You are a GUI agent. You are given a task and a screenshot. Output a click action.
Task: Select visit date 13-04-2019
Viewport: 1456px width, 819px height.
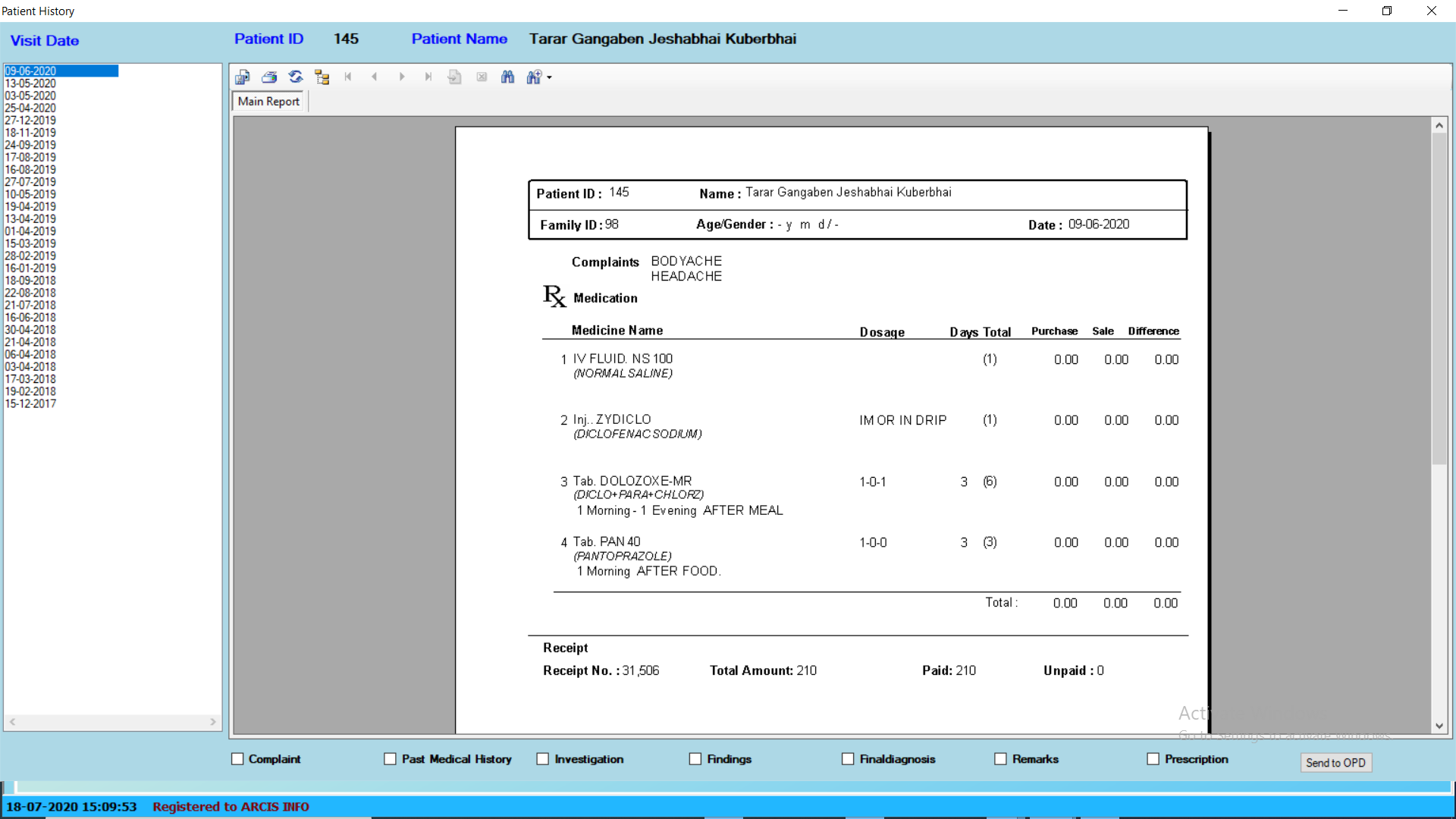click(x=31, y=219)
